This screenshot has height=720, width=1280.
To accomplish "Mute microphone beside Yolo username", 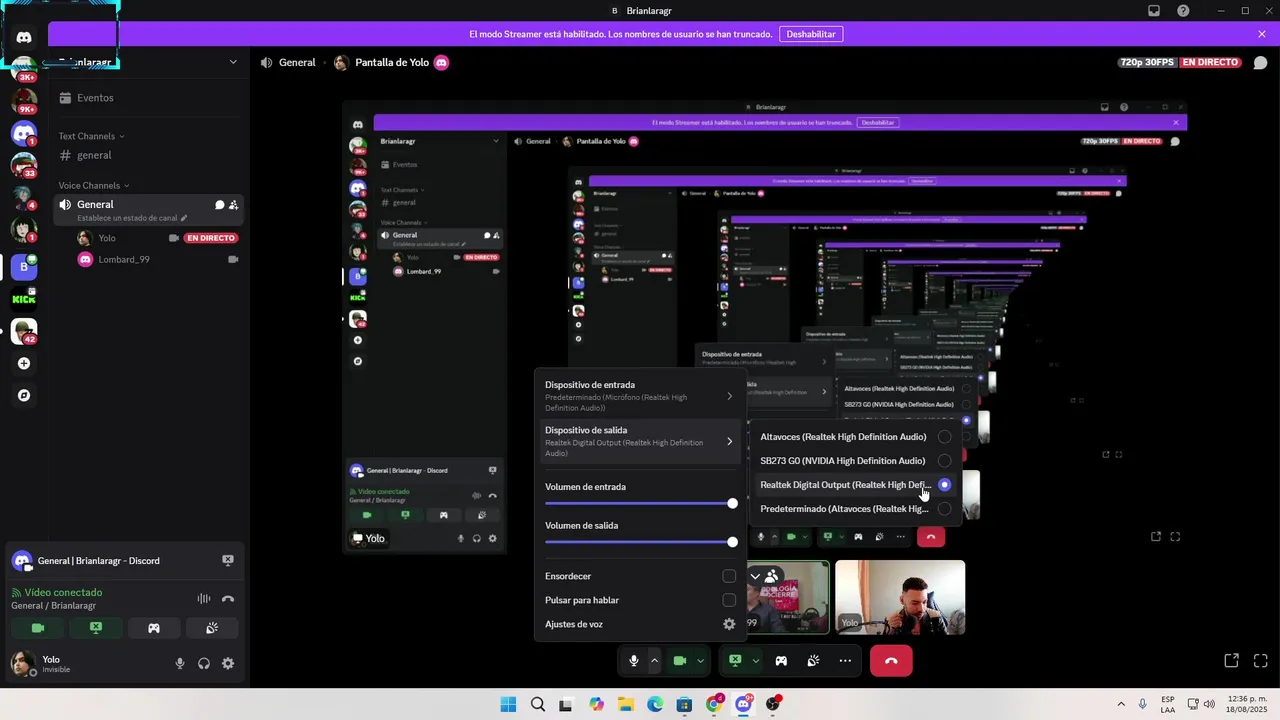I will point(180,663).
